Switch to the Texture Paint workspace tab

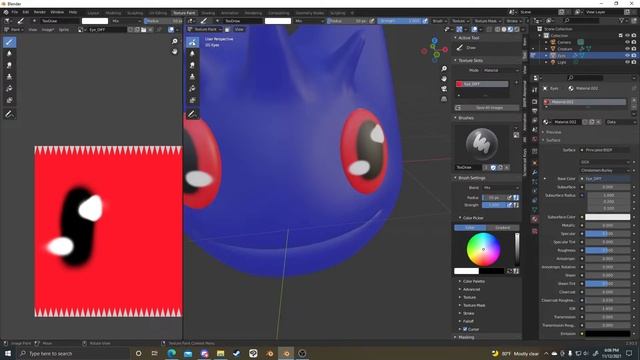click(x=184, y=13)
